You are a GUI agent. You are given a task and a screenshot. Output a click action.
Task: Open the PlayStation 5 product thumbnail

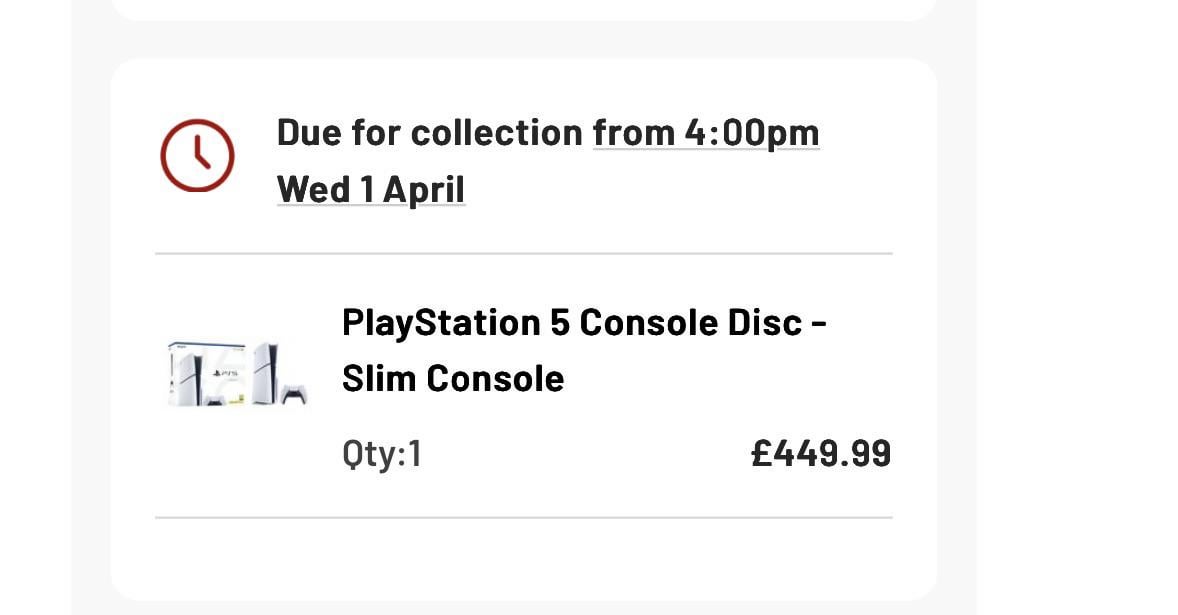click(x=237, y=374)
